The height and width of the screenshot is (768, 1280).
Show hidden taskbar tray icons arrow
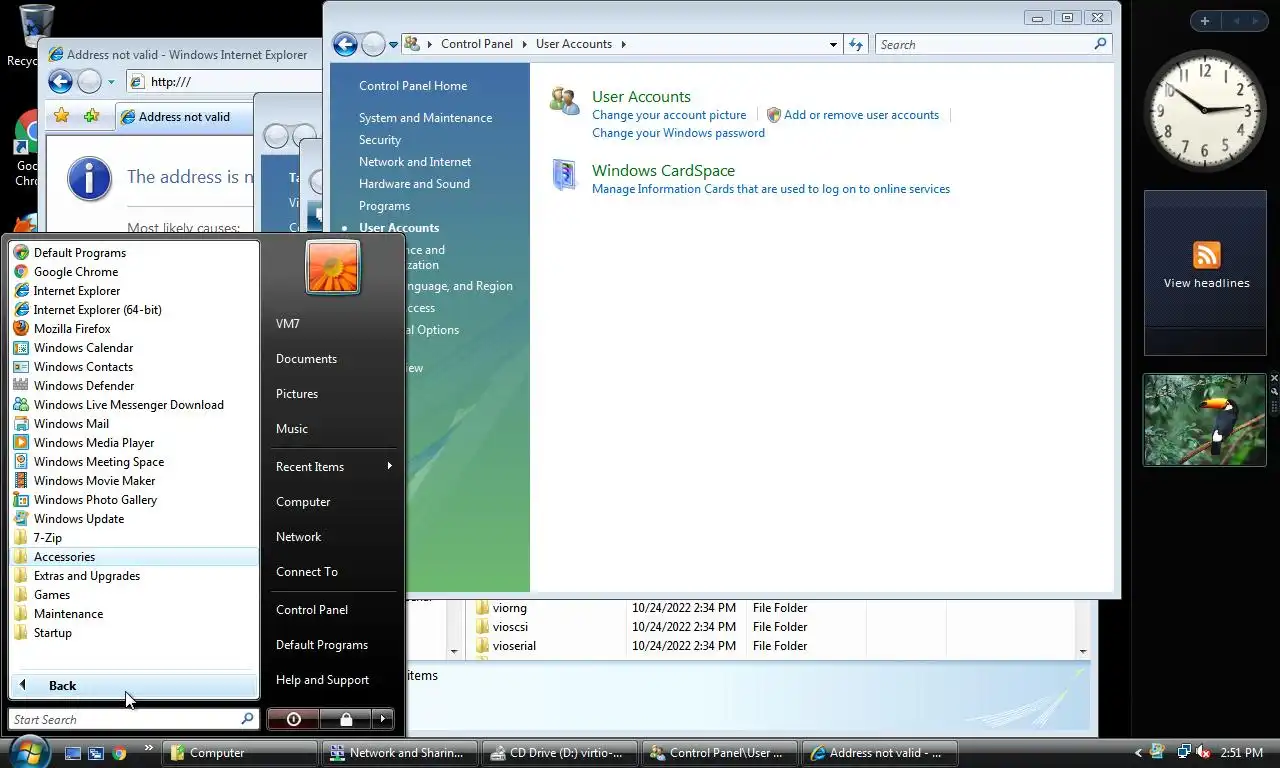(1138, 753)
